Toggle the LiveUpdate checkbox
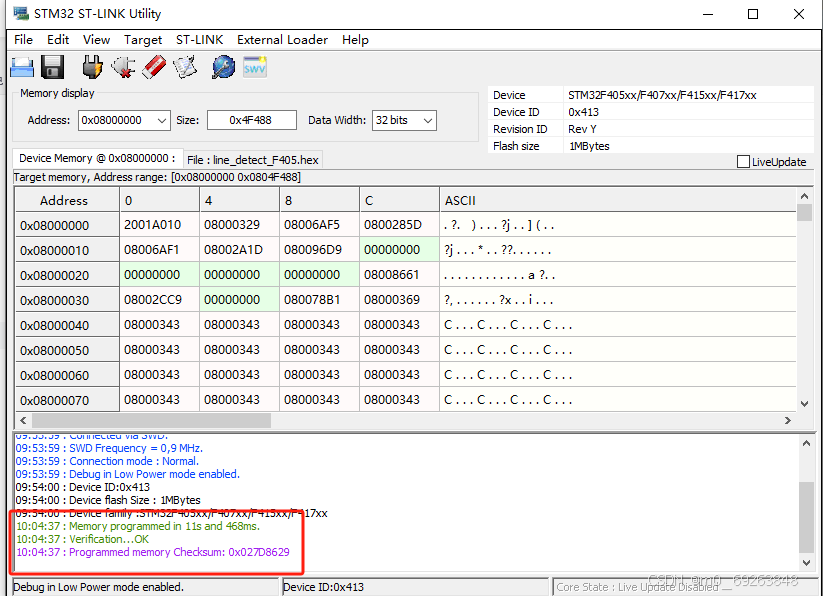The width and height of the screenshot is (823, 596). point(743,162)
